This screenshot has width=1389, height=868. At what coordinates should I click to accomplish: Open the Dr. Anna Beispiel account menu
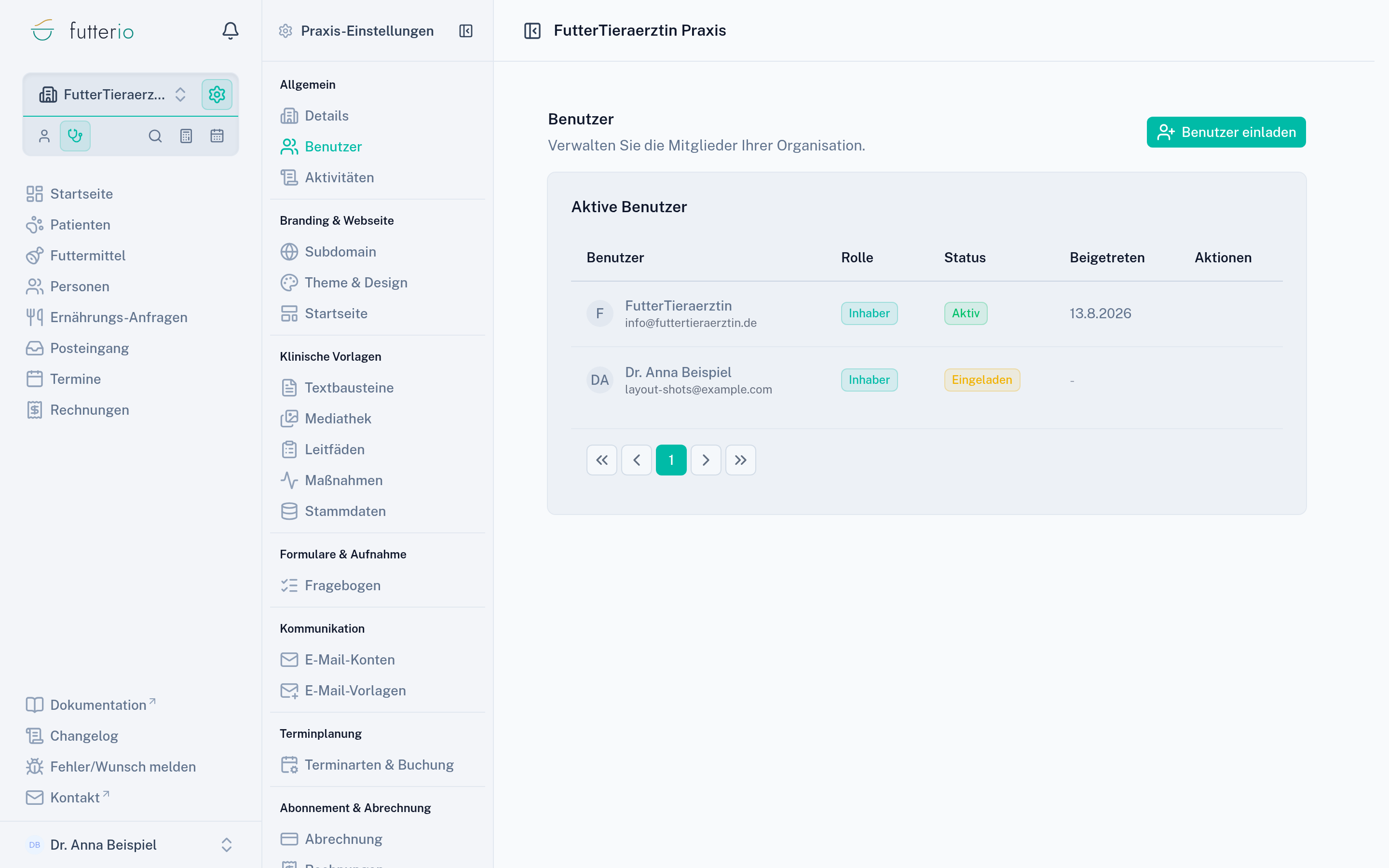pos(130,844)
